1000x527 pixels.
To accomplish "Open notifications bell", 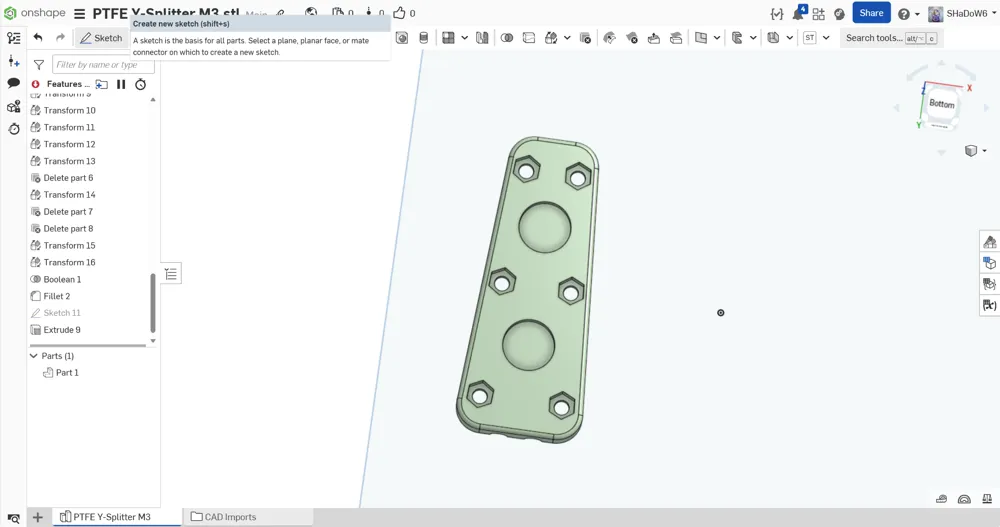I will pyautogui.click(x=798, y=13).
